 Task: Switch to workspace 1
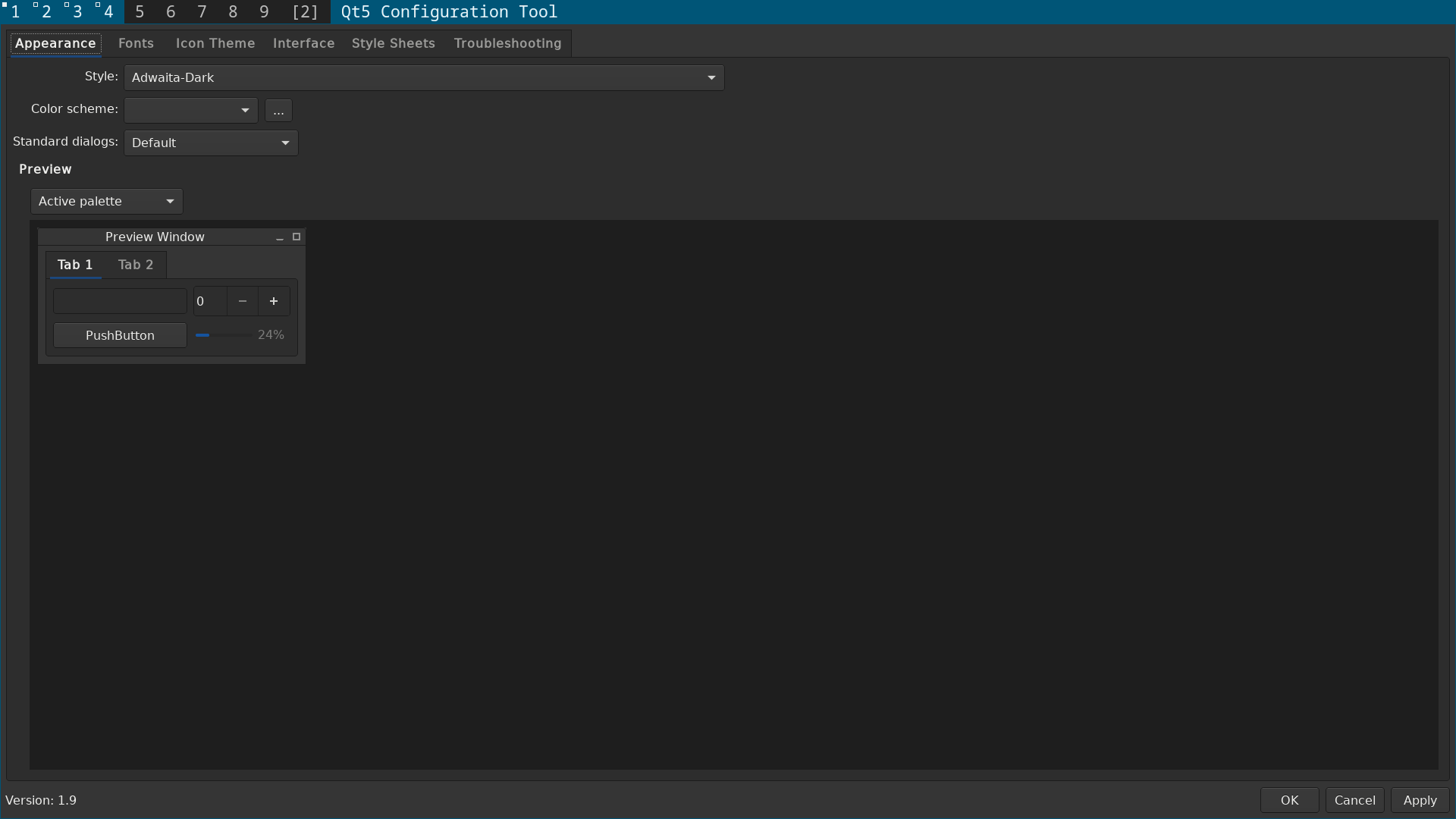[15, 12]
